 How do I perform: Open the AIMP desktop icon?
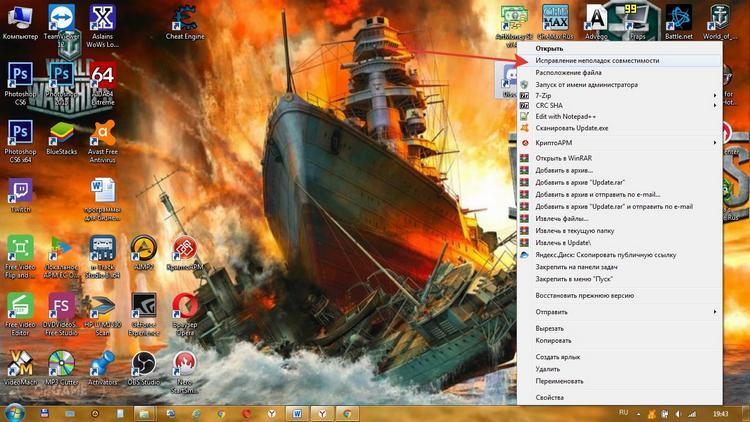click(143, 254)
